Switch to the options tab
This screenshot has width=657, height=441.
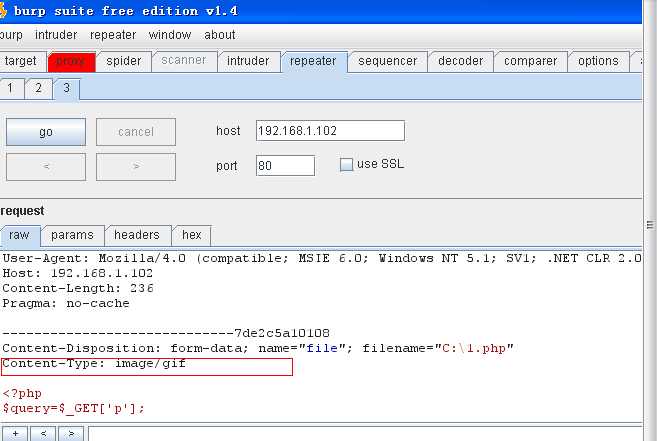pos(598,61)
